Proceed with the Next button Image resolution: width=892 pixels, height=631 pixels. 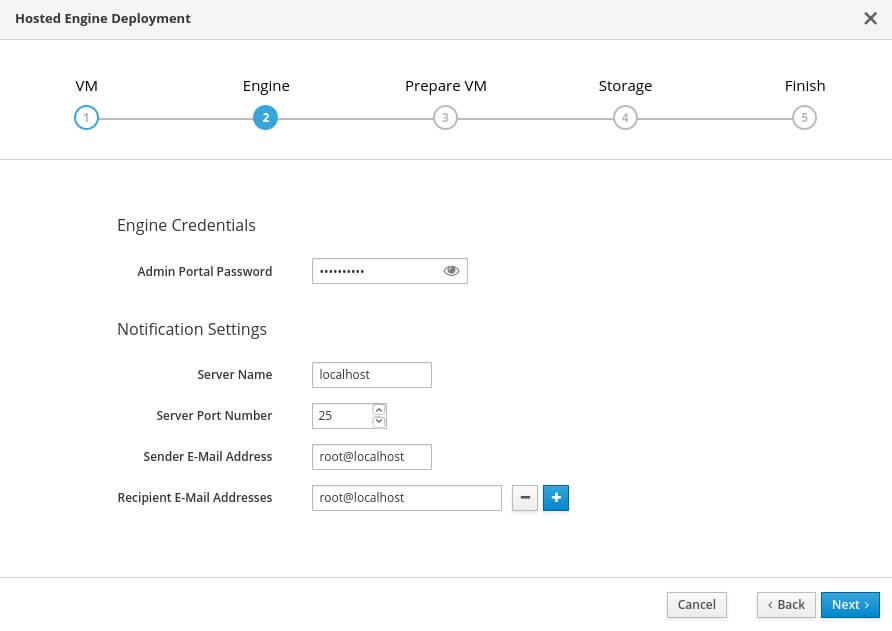tap(850, 605)
